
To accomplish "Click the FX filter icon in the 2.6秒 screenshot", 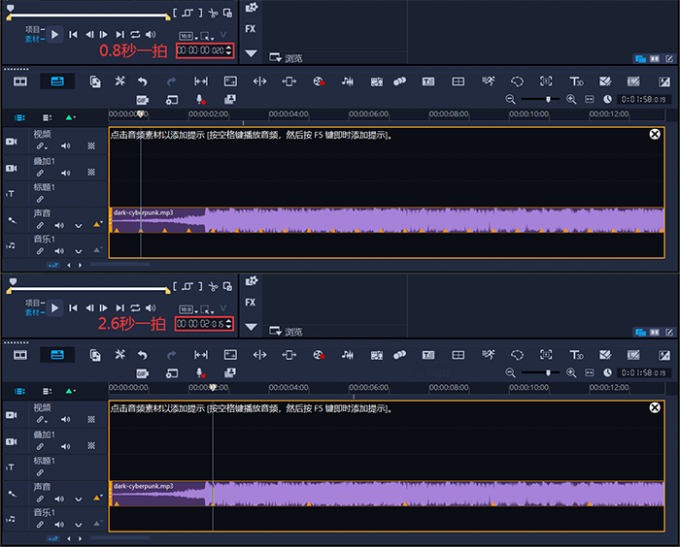I will 250,302.
